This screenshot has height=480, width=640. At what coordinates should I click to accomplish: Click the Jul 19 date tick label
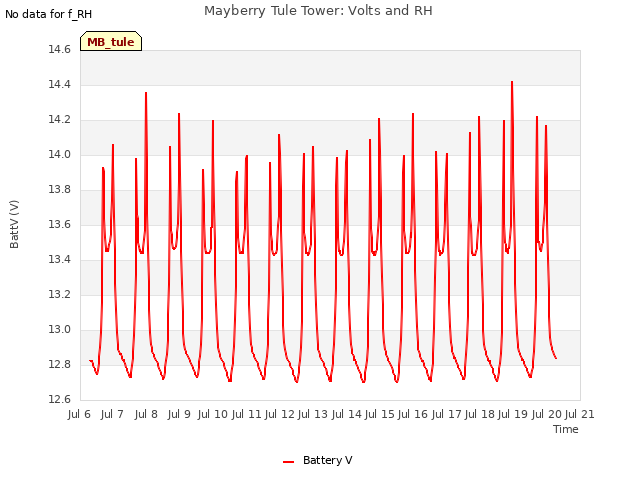pyautogui.click(x=513, y=414)
